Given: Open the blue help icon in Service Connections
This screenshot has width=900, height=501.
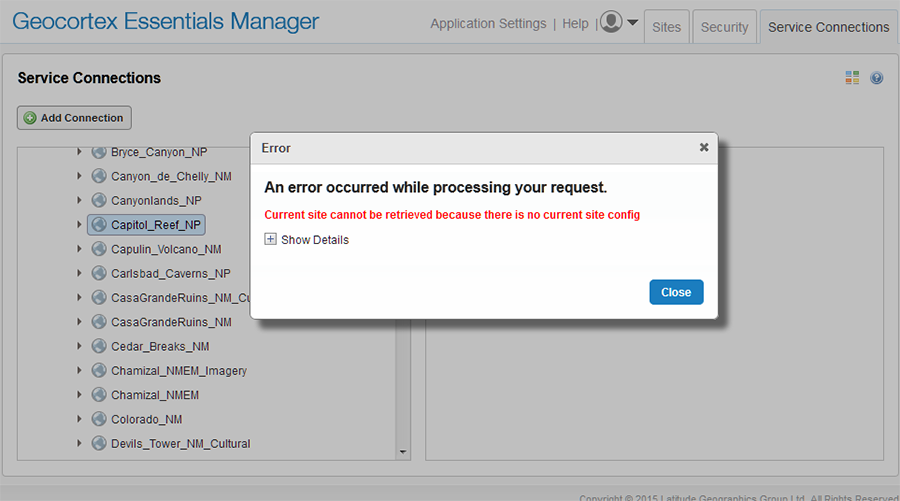Looking at the screenshot, I should pyautogui.click(x=876, y=77).
